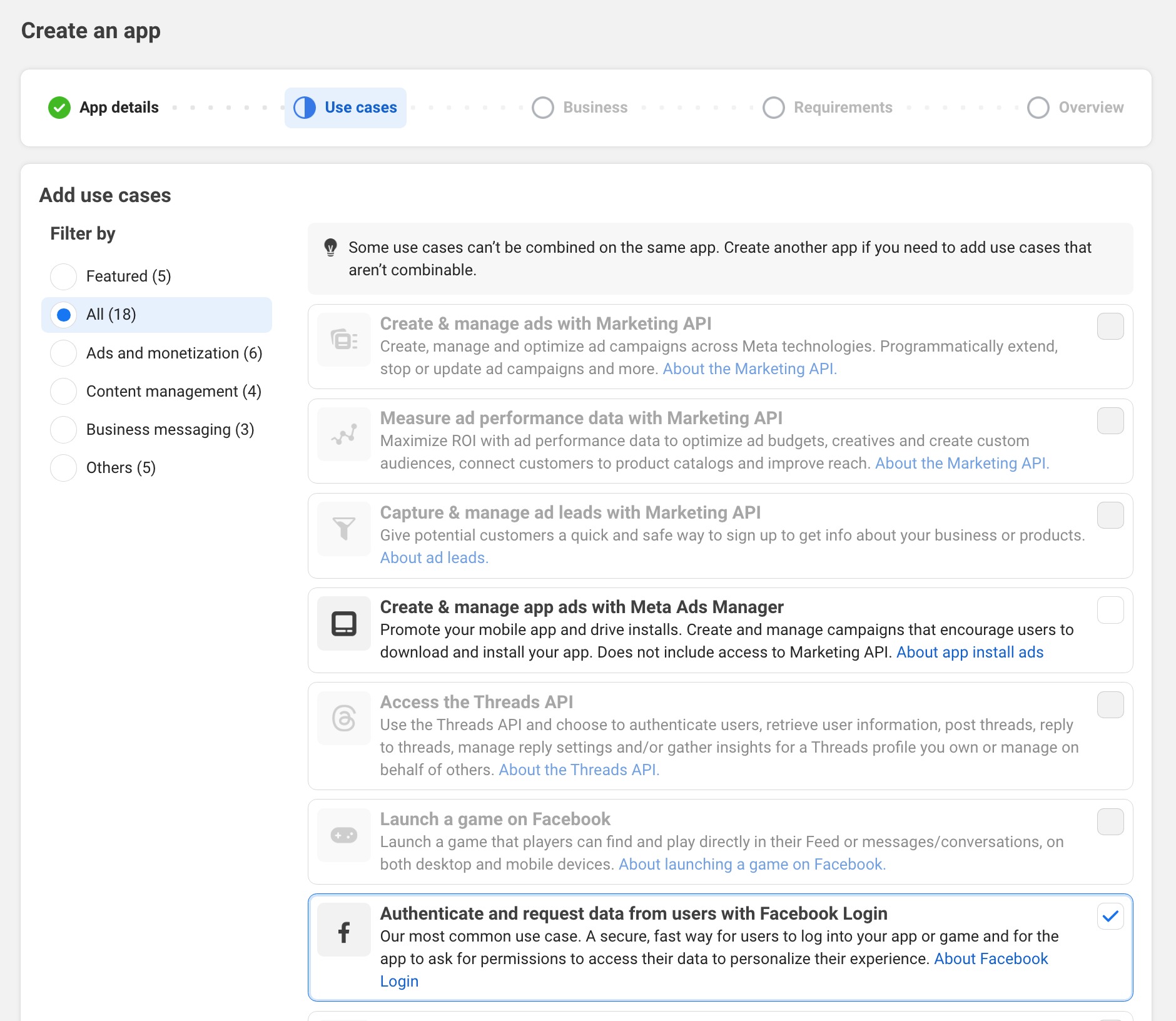Open the About ad leads link
Screen dimensions: 1176x1021
pyautogui.click(x=434, y=558)
